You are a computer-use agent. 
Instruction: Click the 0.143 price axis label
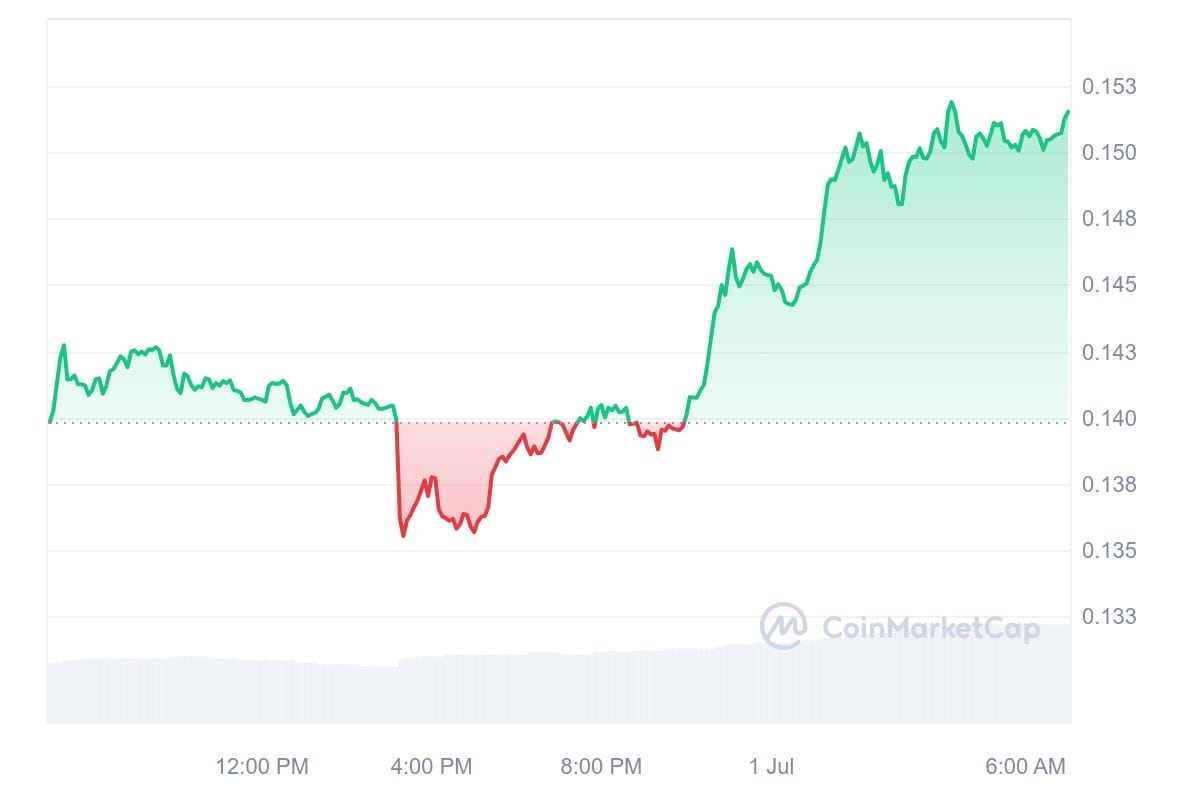point(1110,352)
